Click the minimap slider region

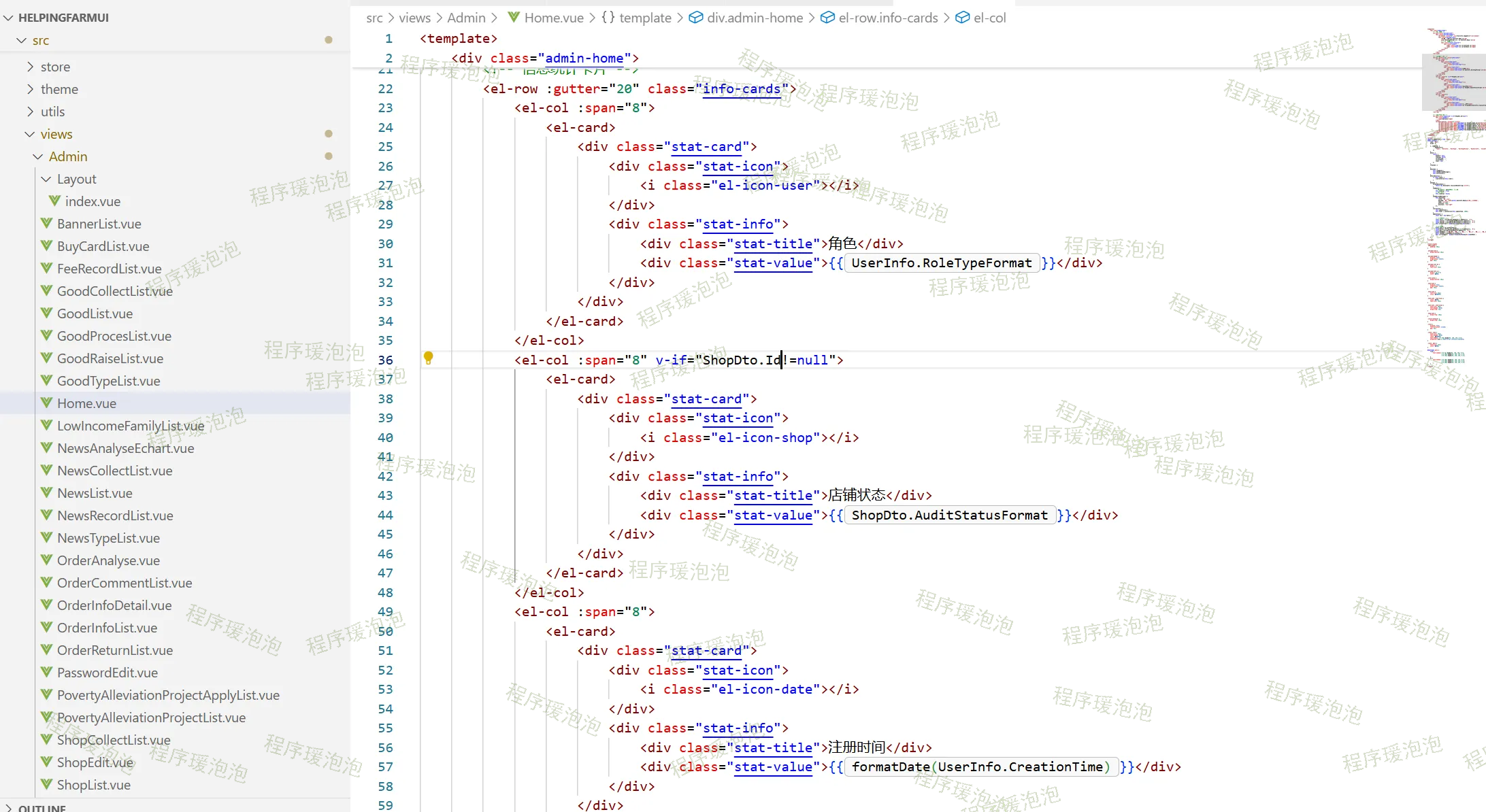click(1453, 82)
